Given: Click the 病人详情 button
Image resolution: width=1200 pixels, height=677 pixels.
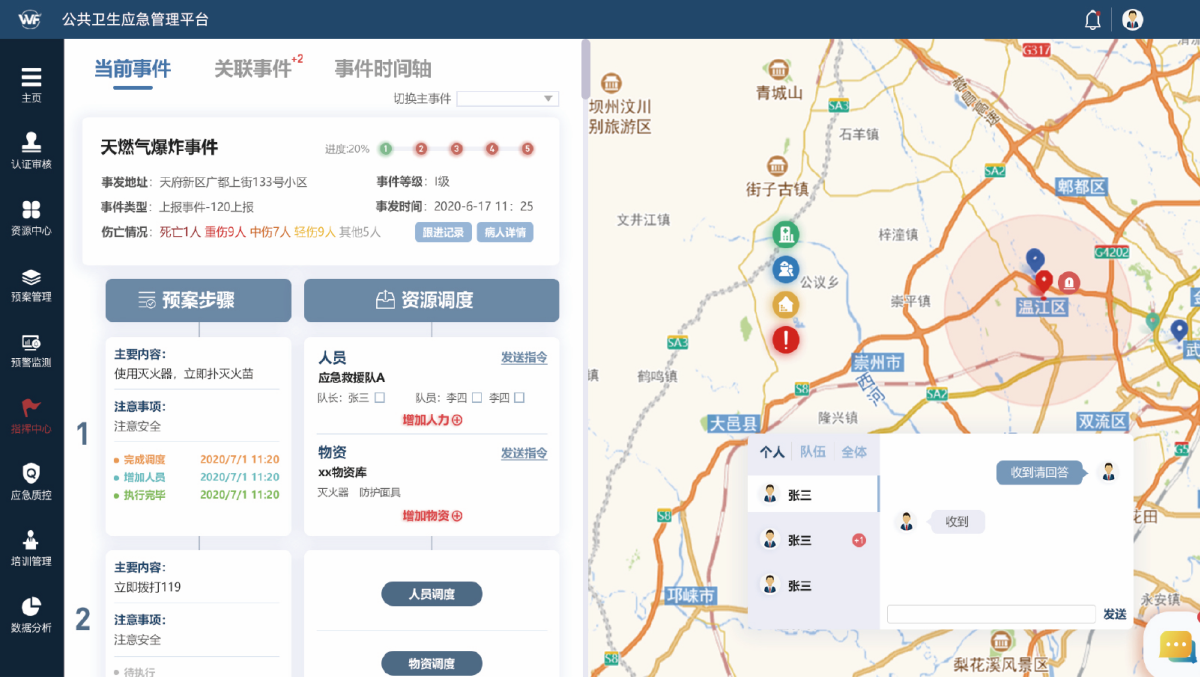Looking at the screenshot, I should point(505,232).
